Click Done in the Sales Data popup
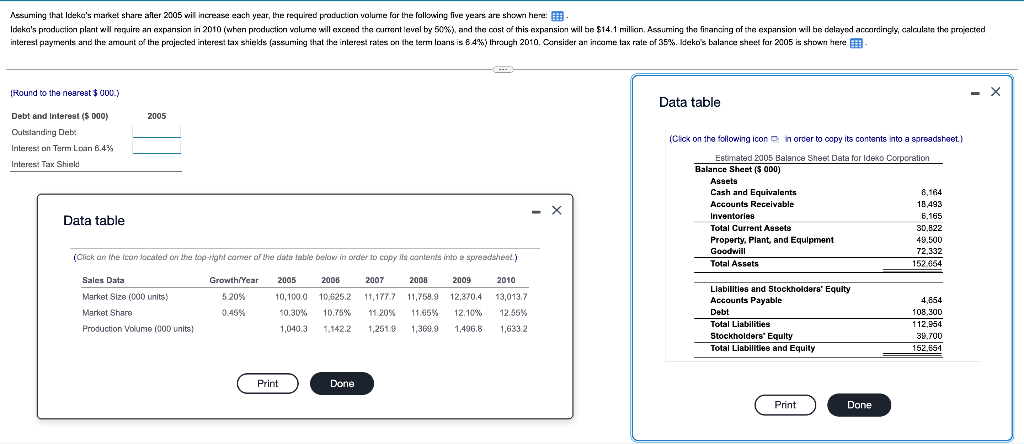1024x444 pixels. 342,383
